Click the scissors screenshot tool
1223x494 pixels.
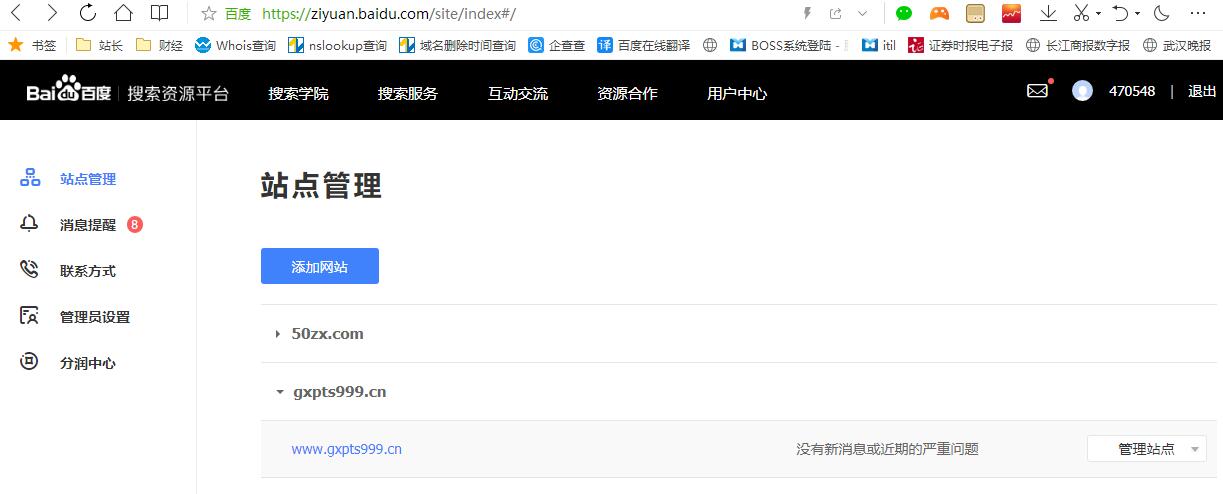click(x=1081, y=13)
